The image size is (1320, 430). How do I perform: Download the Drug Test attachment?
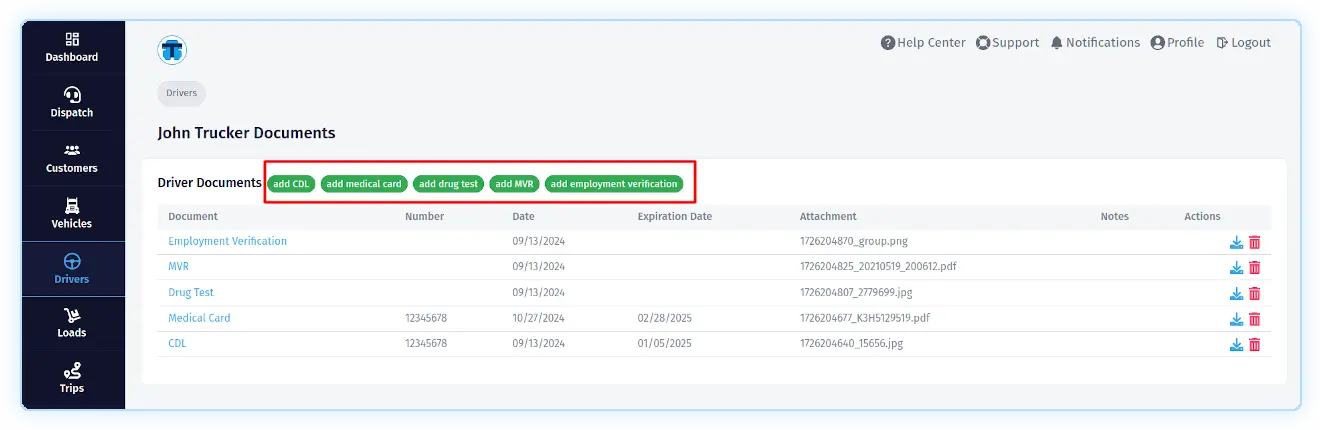(1236, 293)
